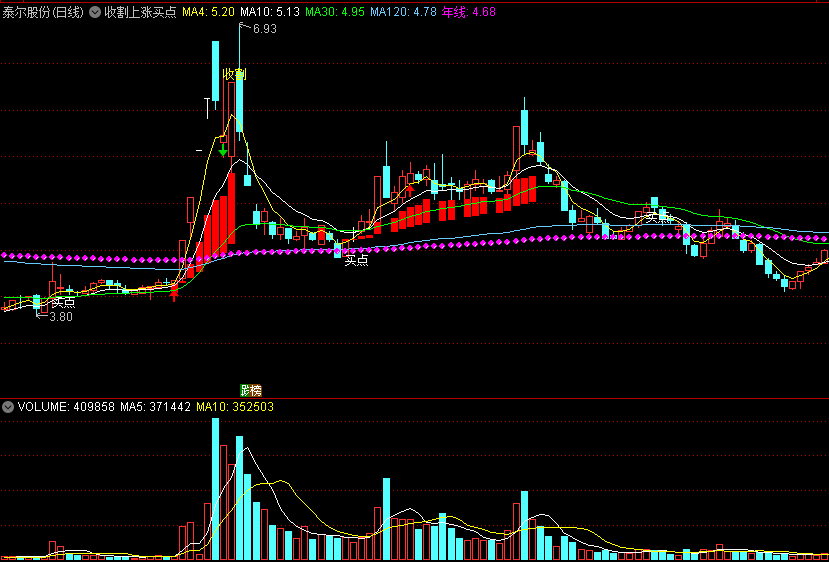Image resolution: width=829 pixels, height=562 pixels.
Task: Click the yellow 收割 signal marker
Action: 235,74
